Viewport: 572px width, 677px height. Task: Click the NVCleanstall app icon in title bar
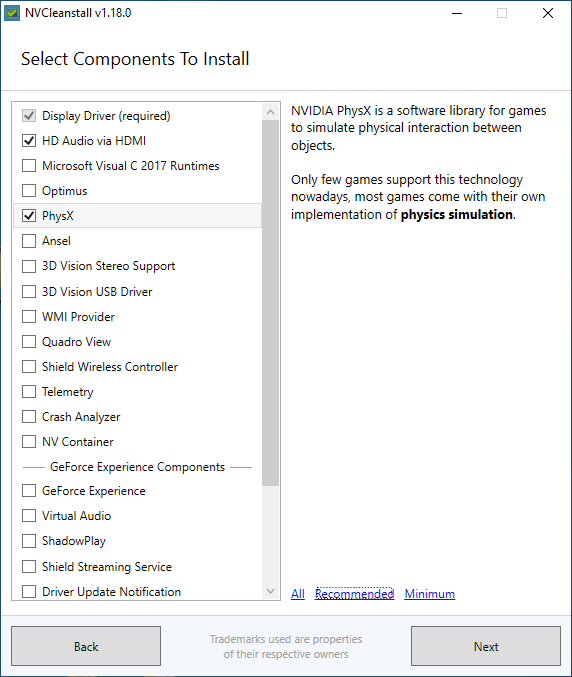coord(12,13)
